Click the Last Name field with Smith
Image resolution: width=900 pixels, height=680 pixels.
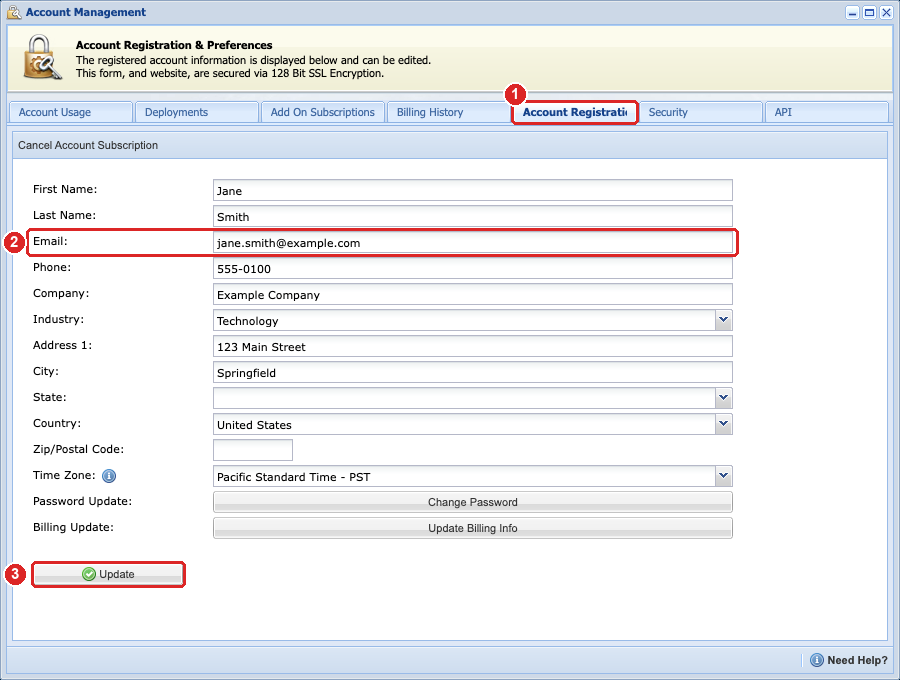(x=472, y=216)
